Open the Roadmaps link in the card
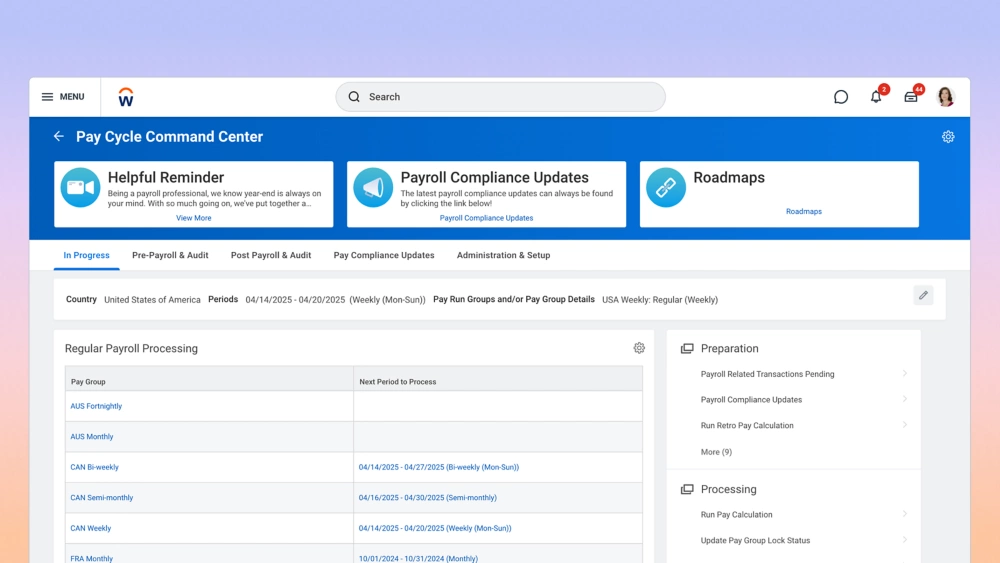Screen dimensions: 1000x563 pyautogui.click(x=803, y=212)
